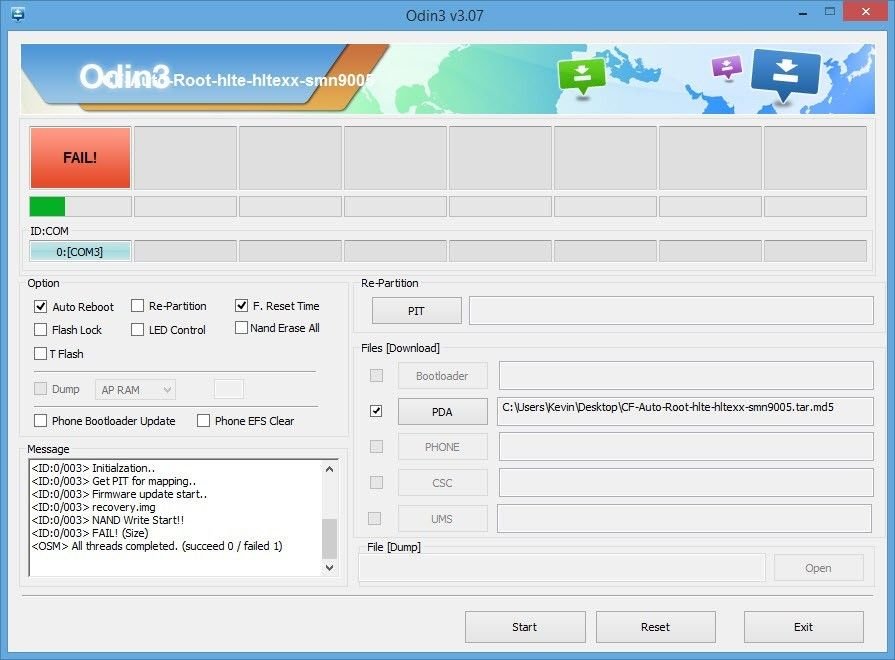Click the PDA file button
895x660 pixels.
(x=443, y=412)
